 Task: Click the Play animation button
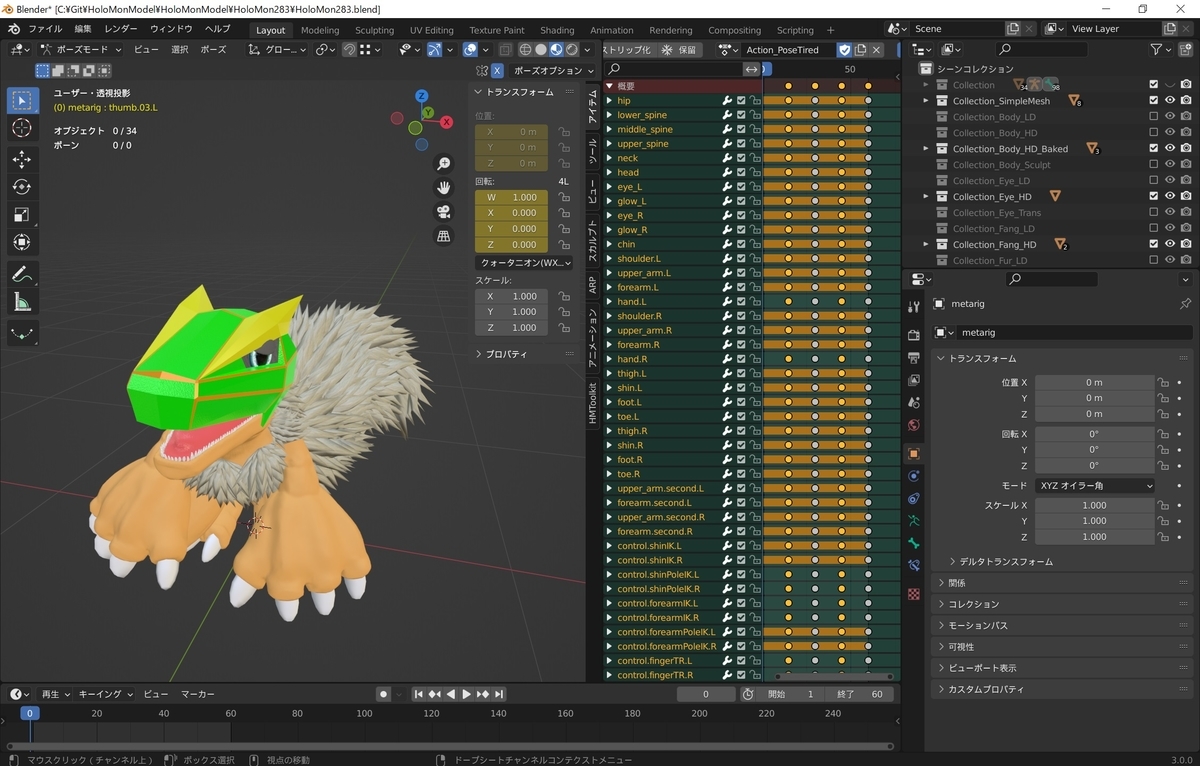tap(466, 694)
